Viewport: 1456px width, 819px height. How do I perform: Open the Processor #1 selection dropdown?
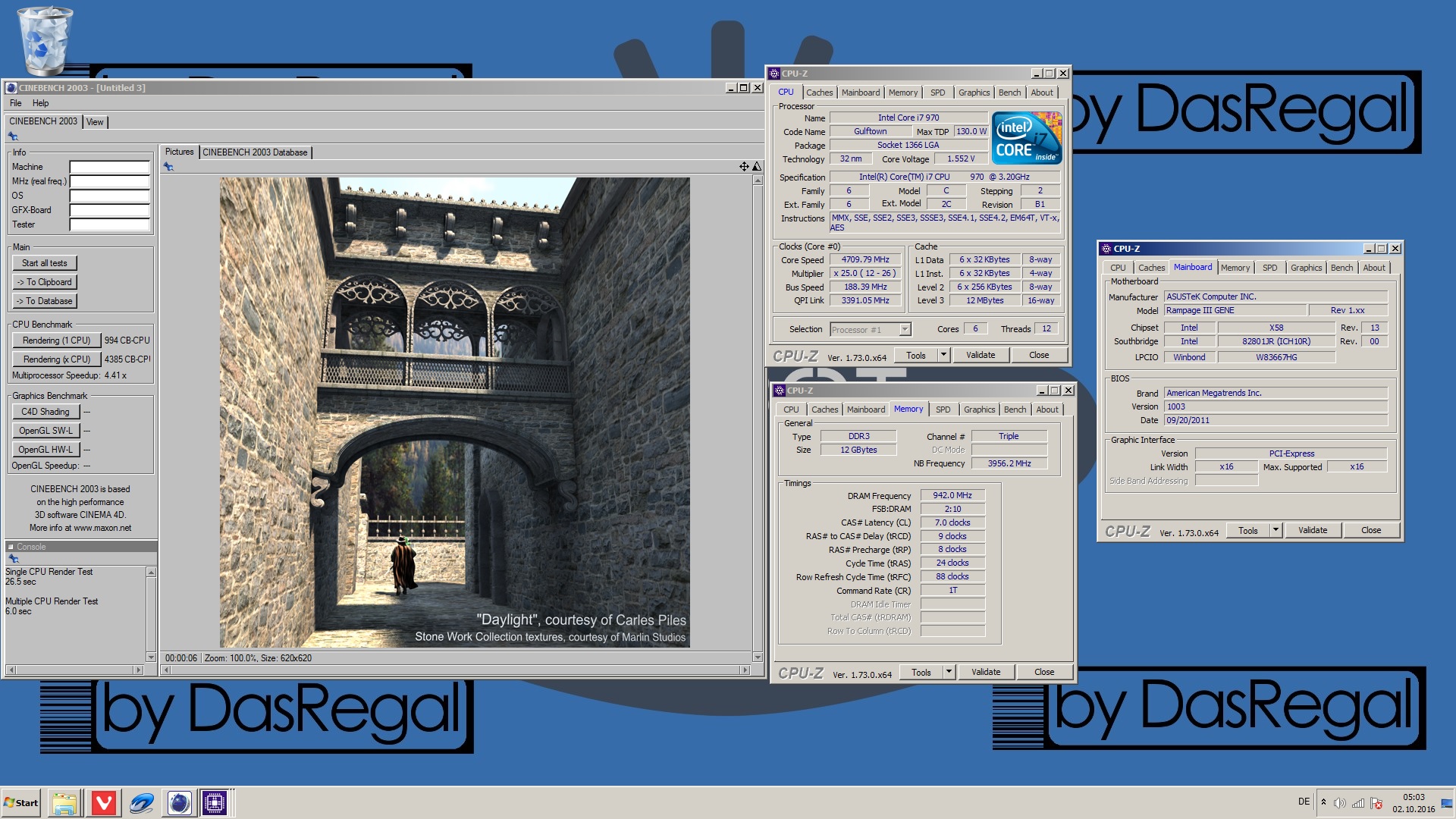pos(905,329)
